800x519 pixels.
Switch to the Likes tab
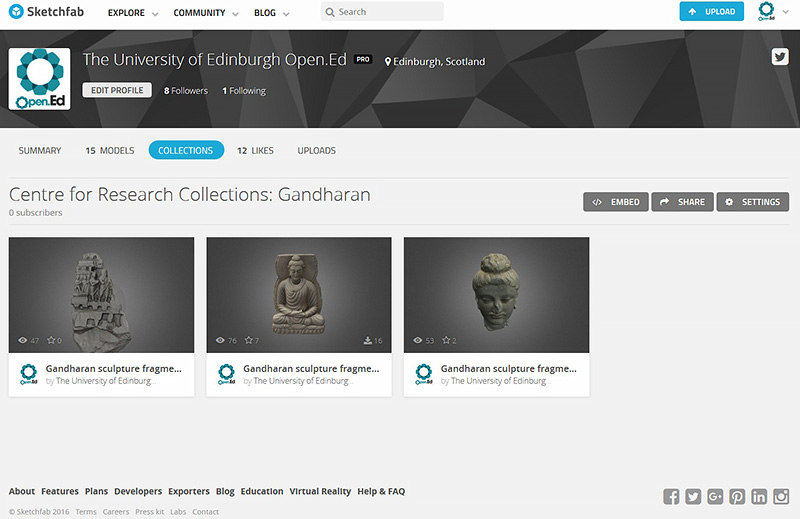point(255,151)
